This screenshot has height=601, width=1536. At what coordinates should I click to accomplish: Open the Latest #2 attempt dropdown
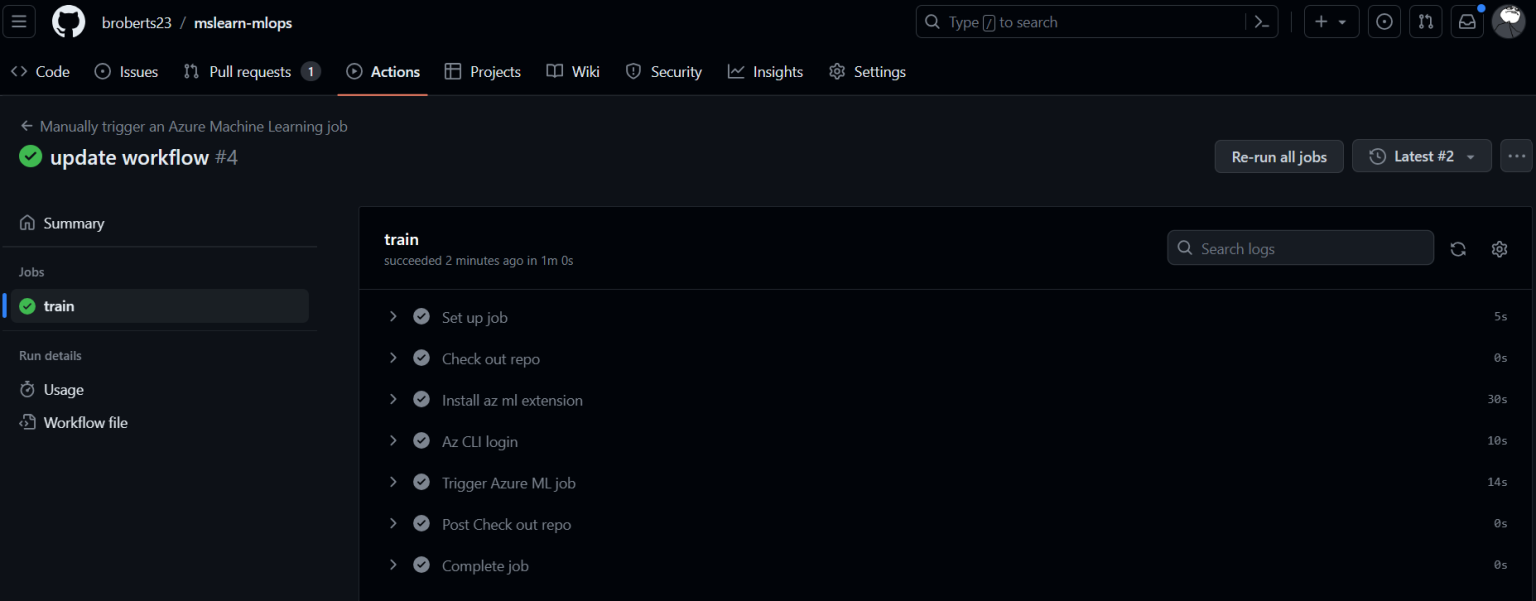tap(1421, 156)
